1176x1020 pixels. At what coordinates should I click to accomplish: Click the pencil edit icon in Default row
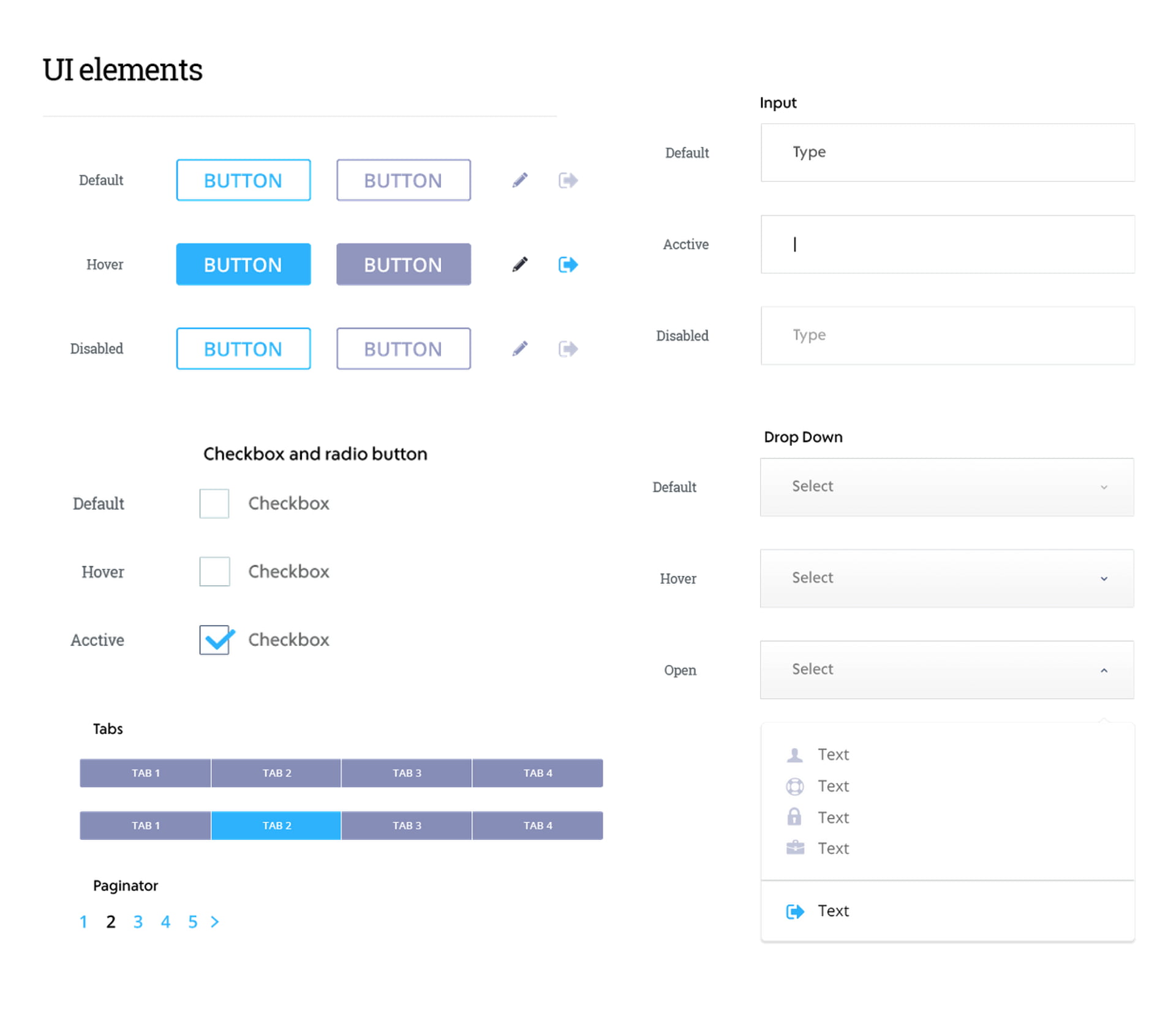[519, 179]
